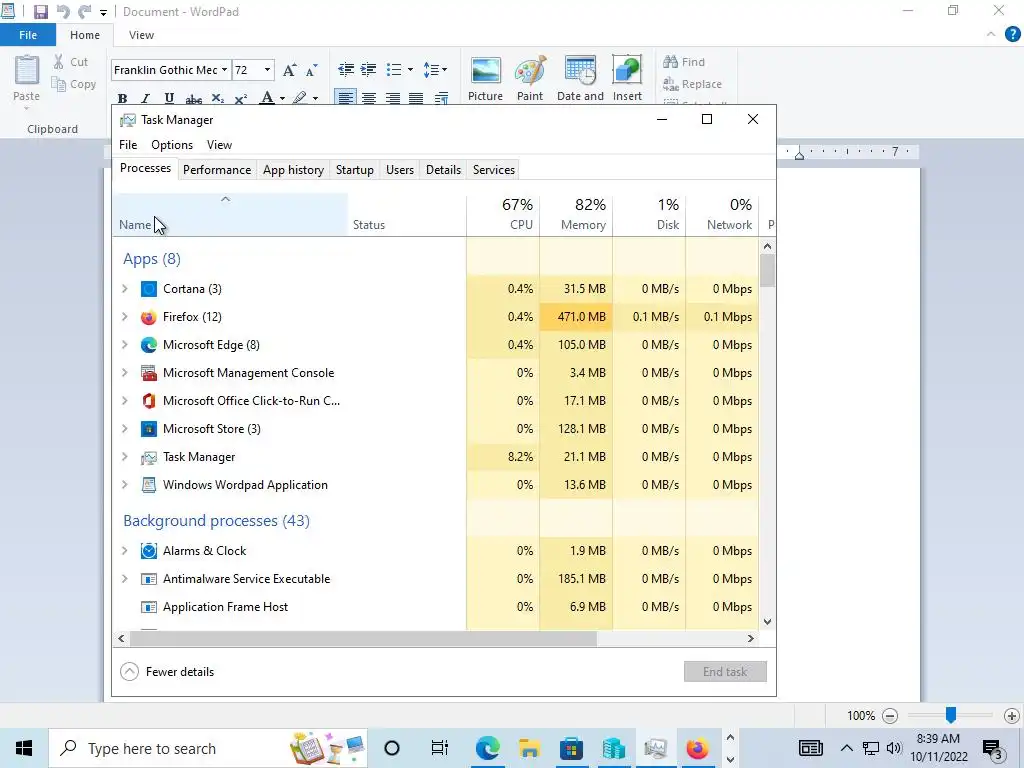Click Find in WordPad ribbon
Image resolution: width=1024 pixels, height=768 pixels.
(684, 62)
